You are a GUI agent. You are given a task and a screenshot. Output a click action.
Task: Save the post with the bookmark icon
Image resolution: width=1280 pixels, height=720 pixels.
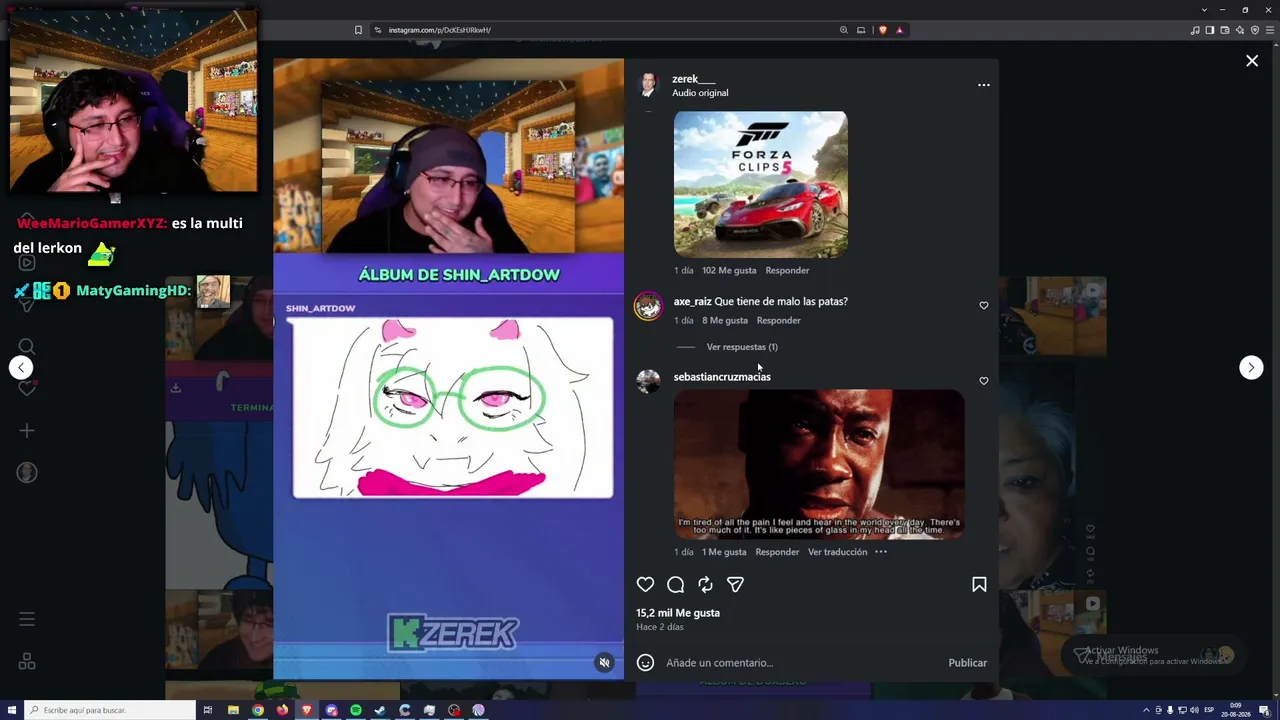979,585
